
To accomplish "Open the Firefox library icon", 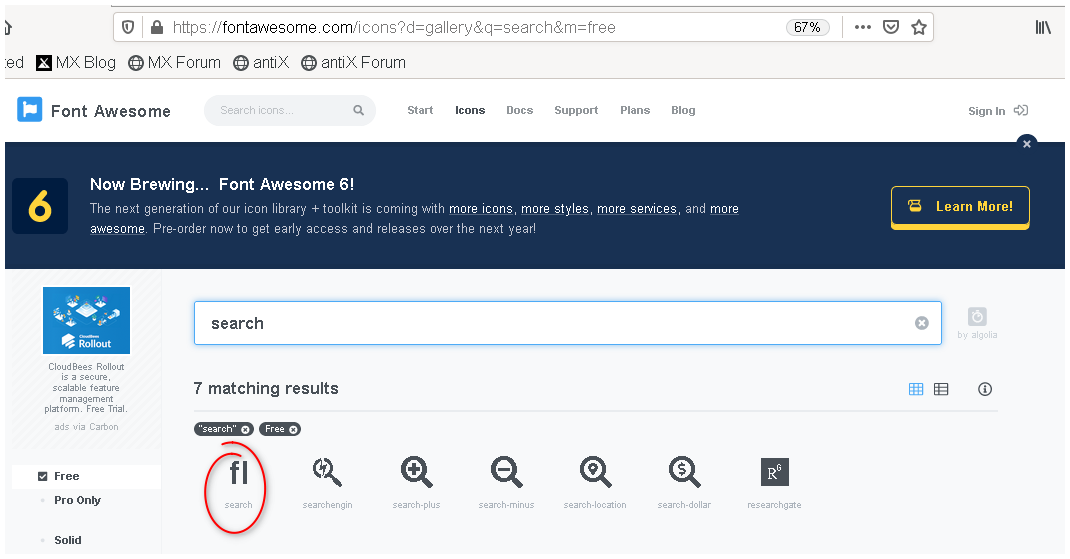I will [x=1043, y=27].
